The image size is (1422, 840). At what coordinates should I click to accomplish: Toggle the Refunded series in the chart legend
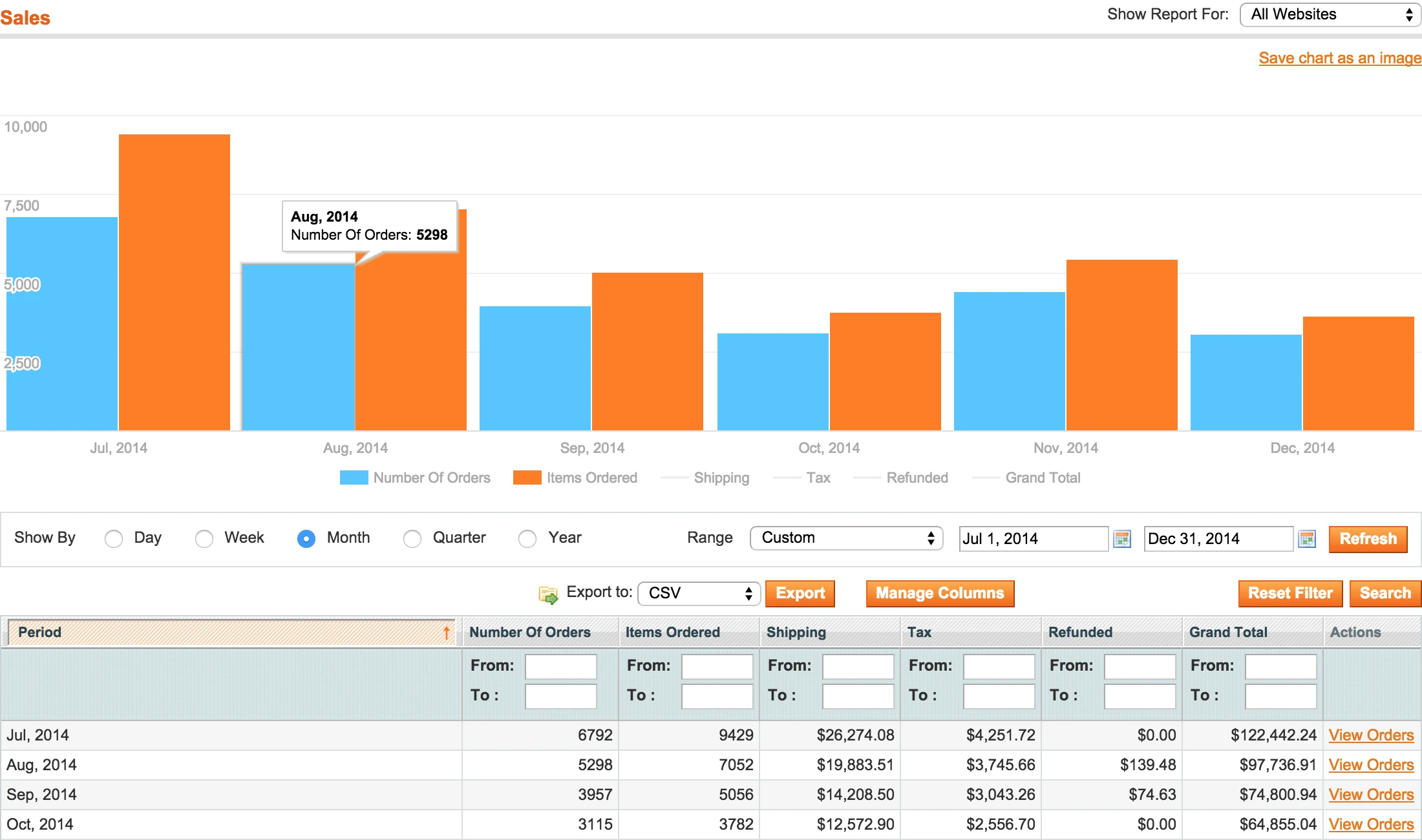point(917,478)
